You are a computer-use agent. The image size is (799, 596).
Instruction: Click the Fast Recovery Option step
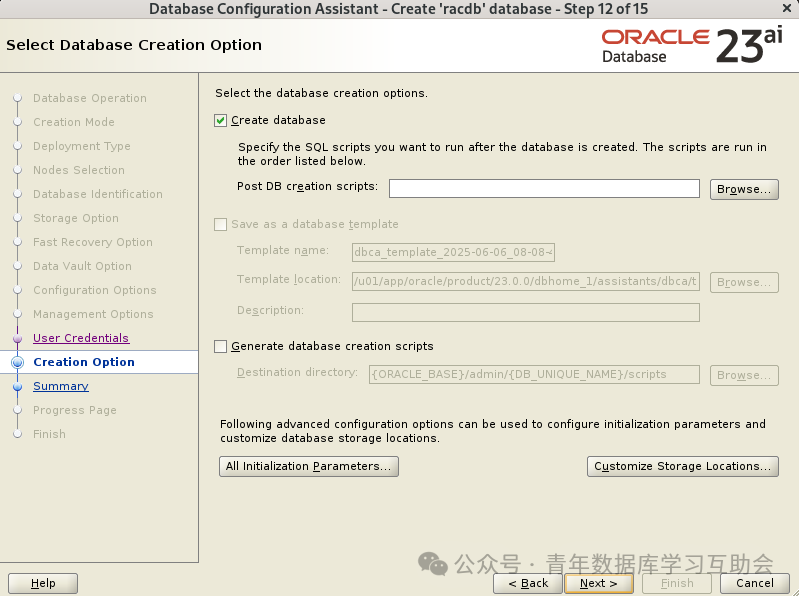point(93,242)
